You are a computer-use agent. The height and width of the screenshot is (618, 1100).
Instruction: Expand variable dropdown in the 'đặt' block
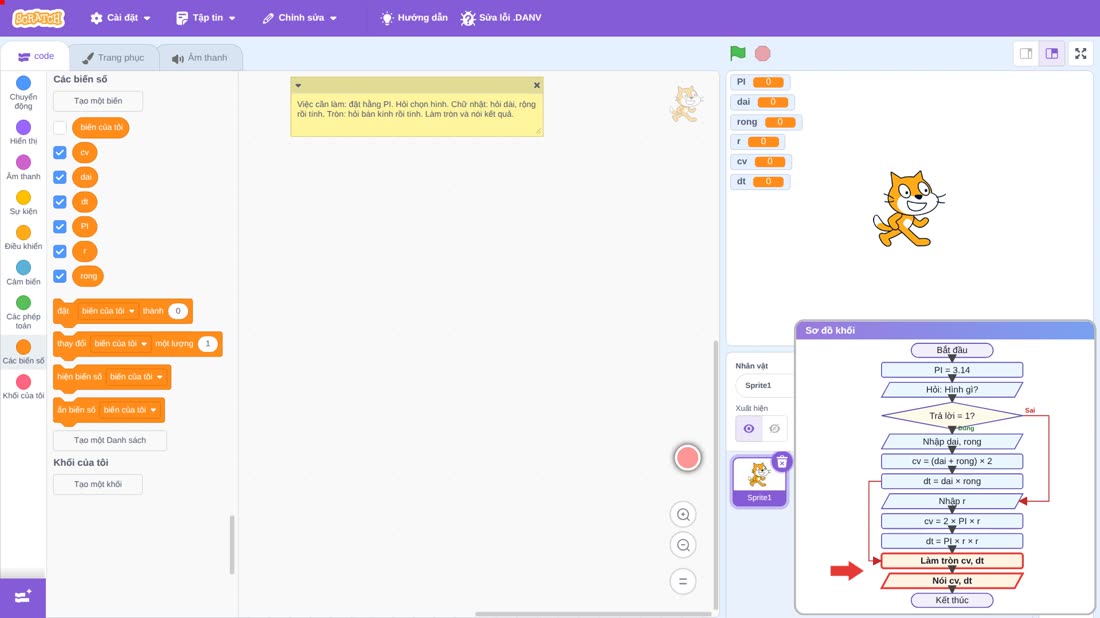pyautogui.click(x=107, y=311)
